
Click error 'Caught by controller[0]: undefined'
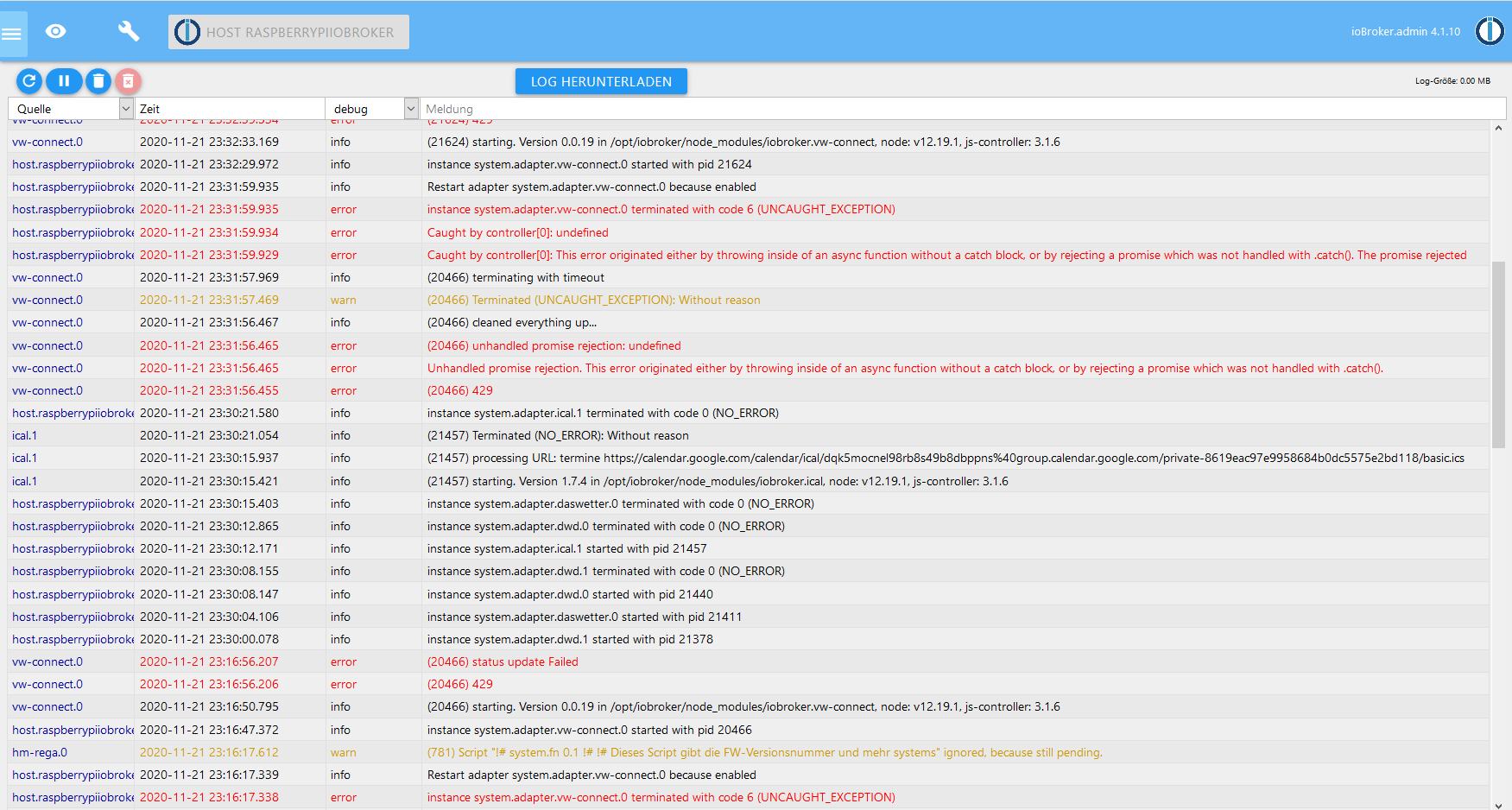click(518, 232)
